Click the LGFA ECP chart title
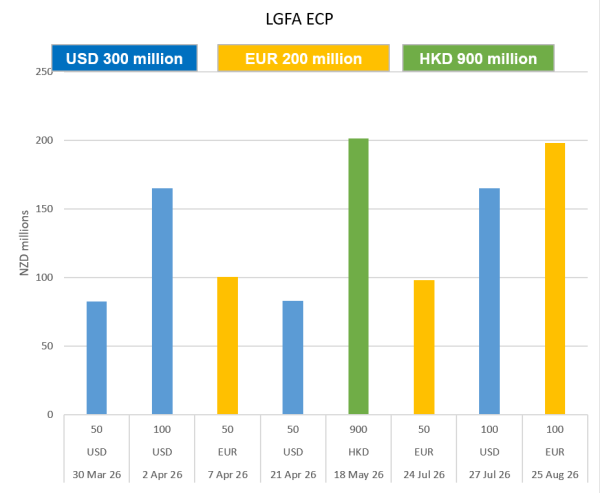The width and height of the screenshot is (600, 493). tap(300, 19)
